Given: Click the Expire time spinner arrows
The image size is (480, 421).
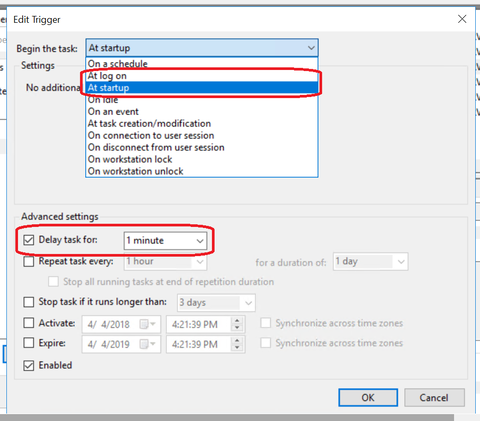Looking at the screenshot, I should 237,344.
